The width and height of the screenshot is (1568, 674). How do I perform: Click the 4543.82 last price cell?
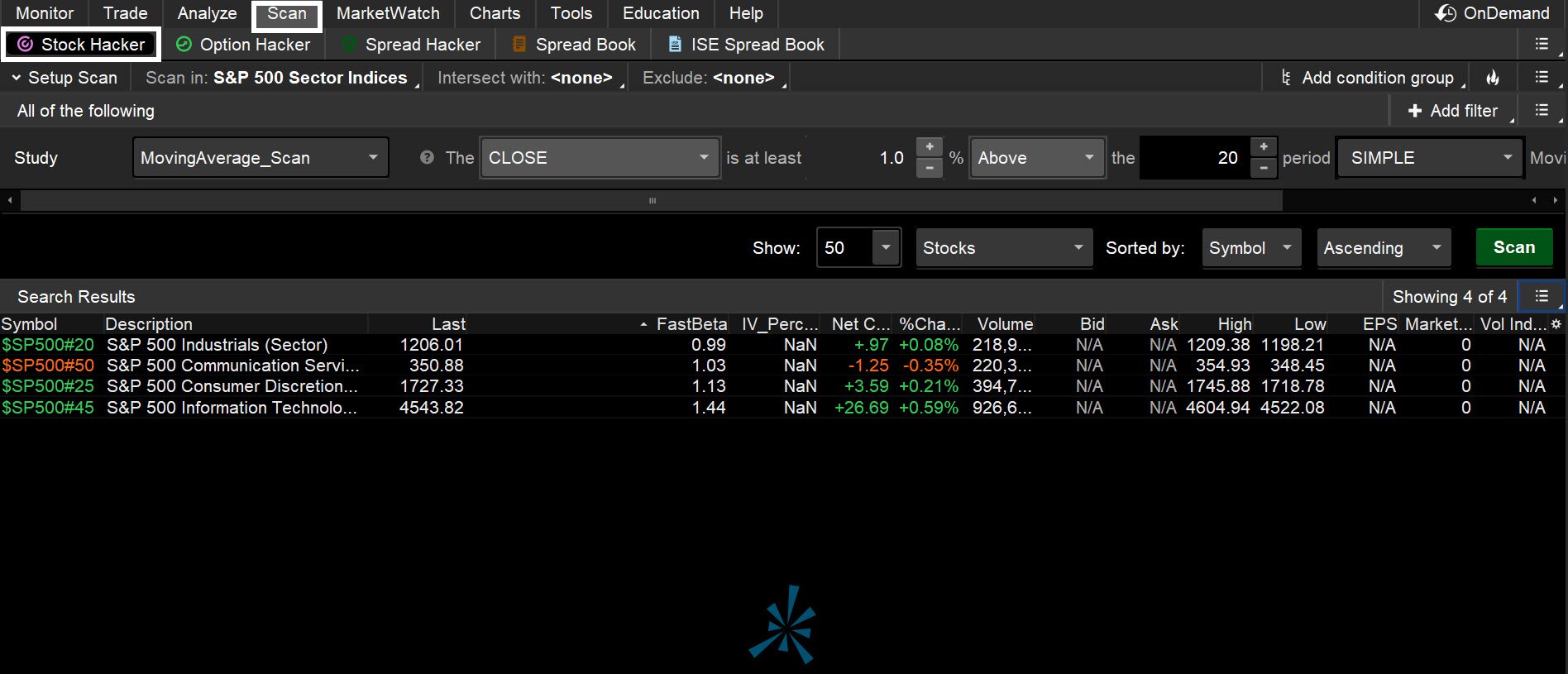click(x=431, y=408)
